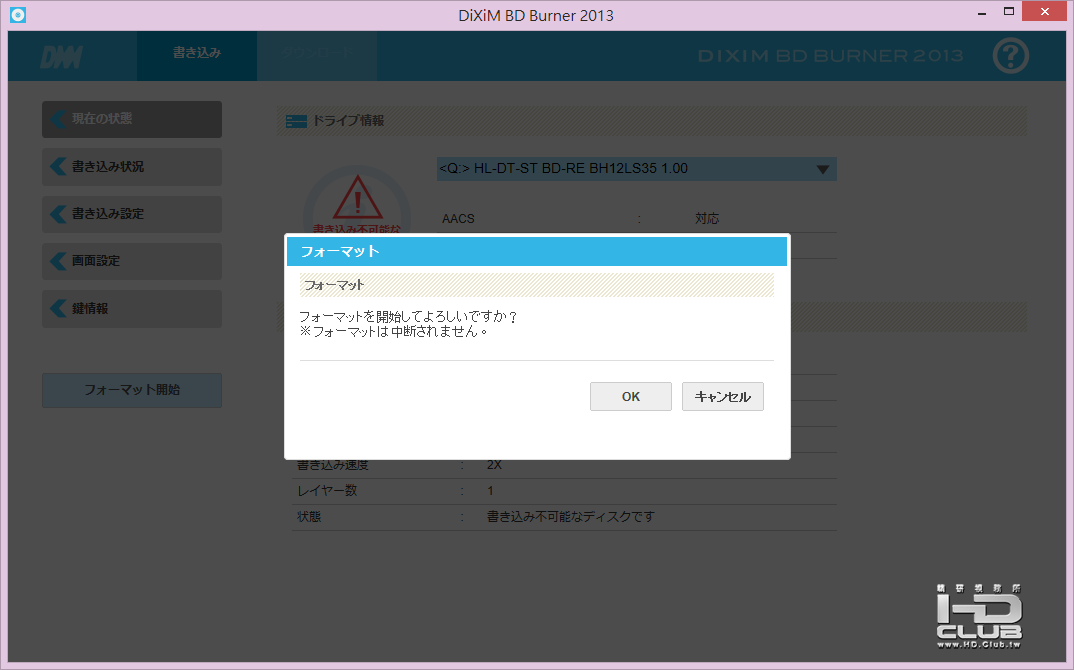
Task: Select 画面設定 sidebar item
Action: [132, 261]
